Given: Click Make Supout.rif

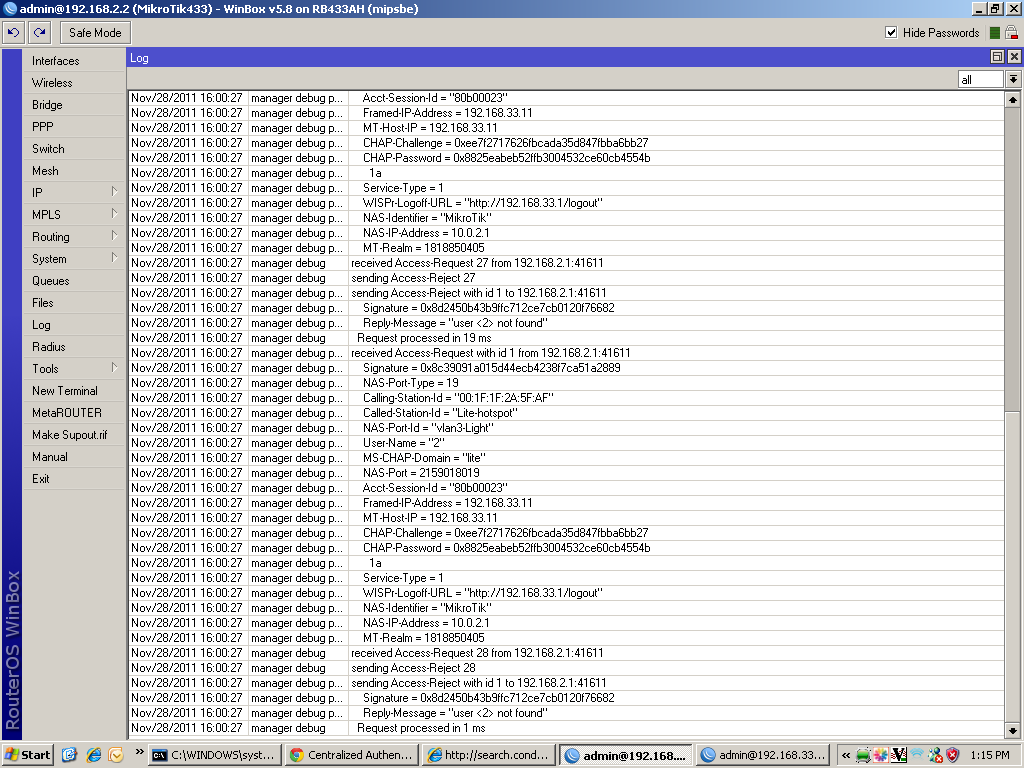Looking at the screenshot, I should tap(73, 435).
